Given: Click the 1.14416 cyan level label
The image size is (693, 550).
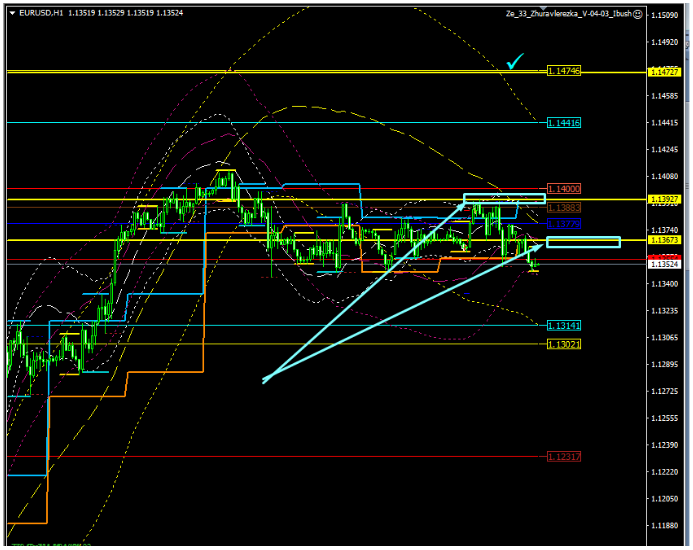Looking at the screenshot, I should (565, 122).
